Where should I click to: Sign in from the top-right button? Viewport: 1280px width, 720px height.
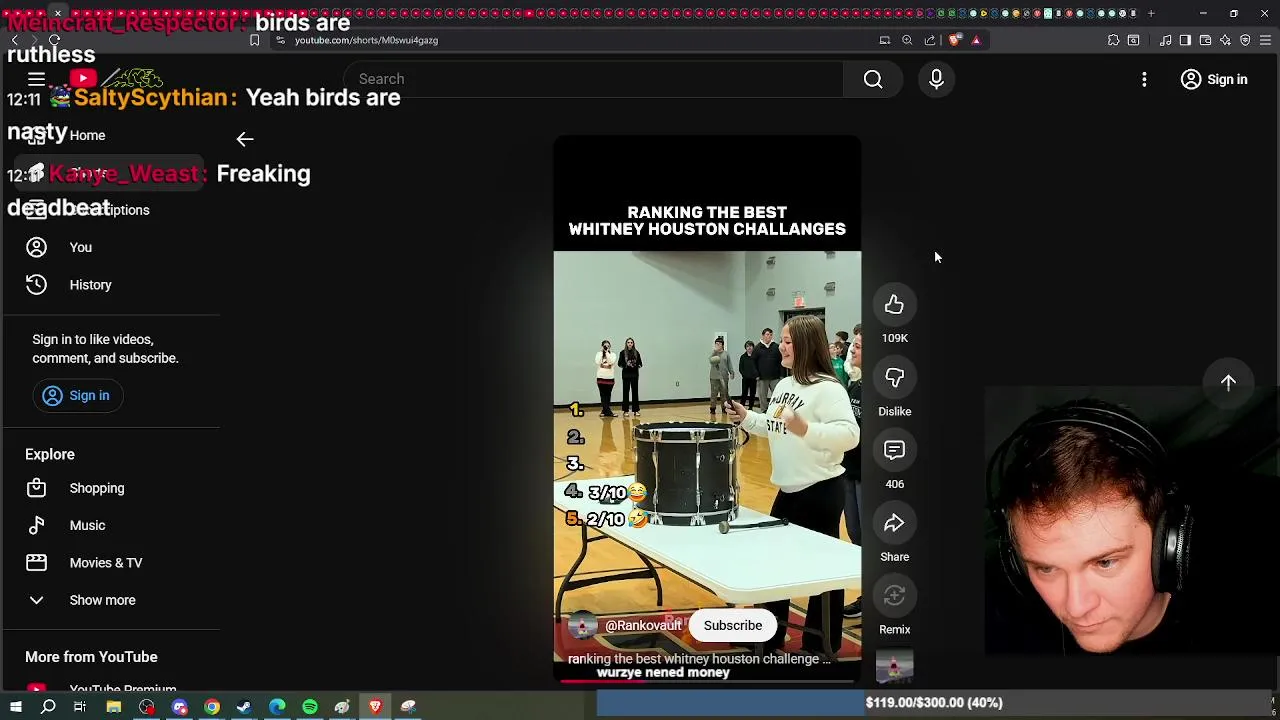point(1214,79)
